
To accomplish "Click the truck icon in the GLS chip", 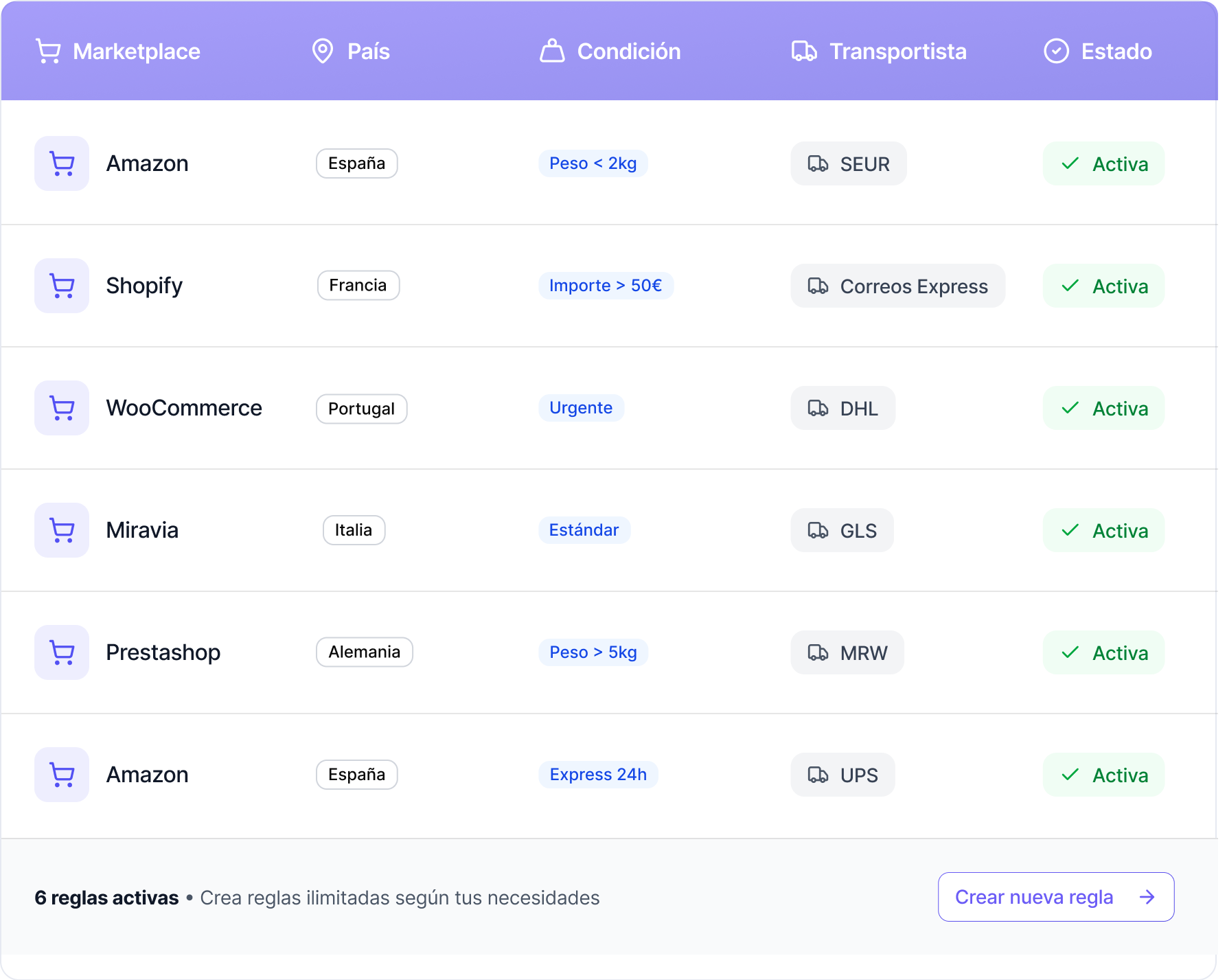I will pyautogui.click(x=818, y=530).
